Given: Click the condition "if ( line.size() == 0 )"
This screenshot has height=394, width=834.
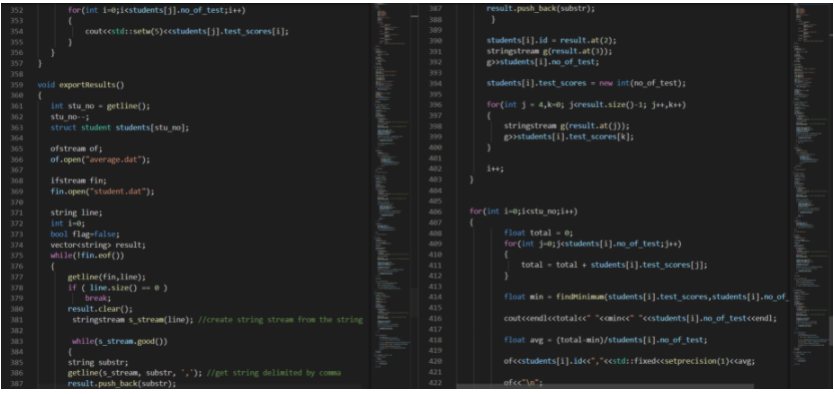Looking at the screenshot, I should [x=117, y=288].
